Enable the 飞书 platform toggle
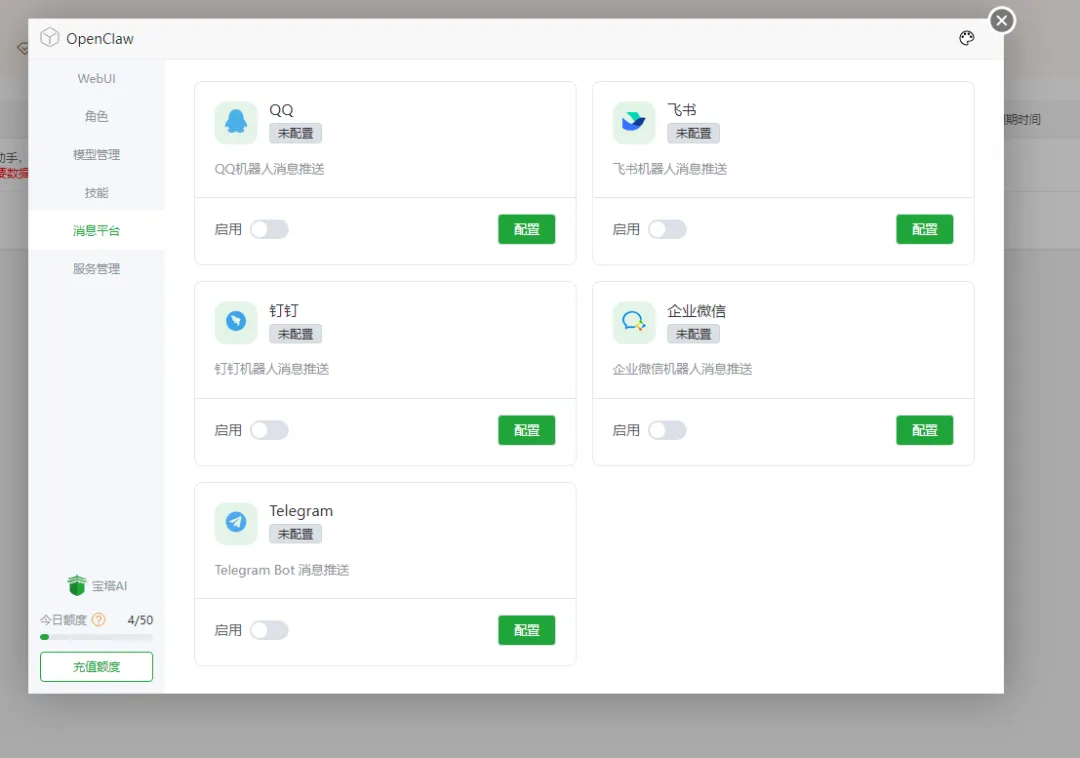The height and width of the screenshot is (758, 1080). 667,229
